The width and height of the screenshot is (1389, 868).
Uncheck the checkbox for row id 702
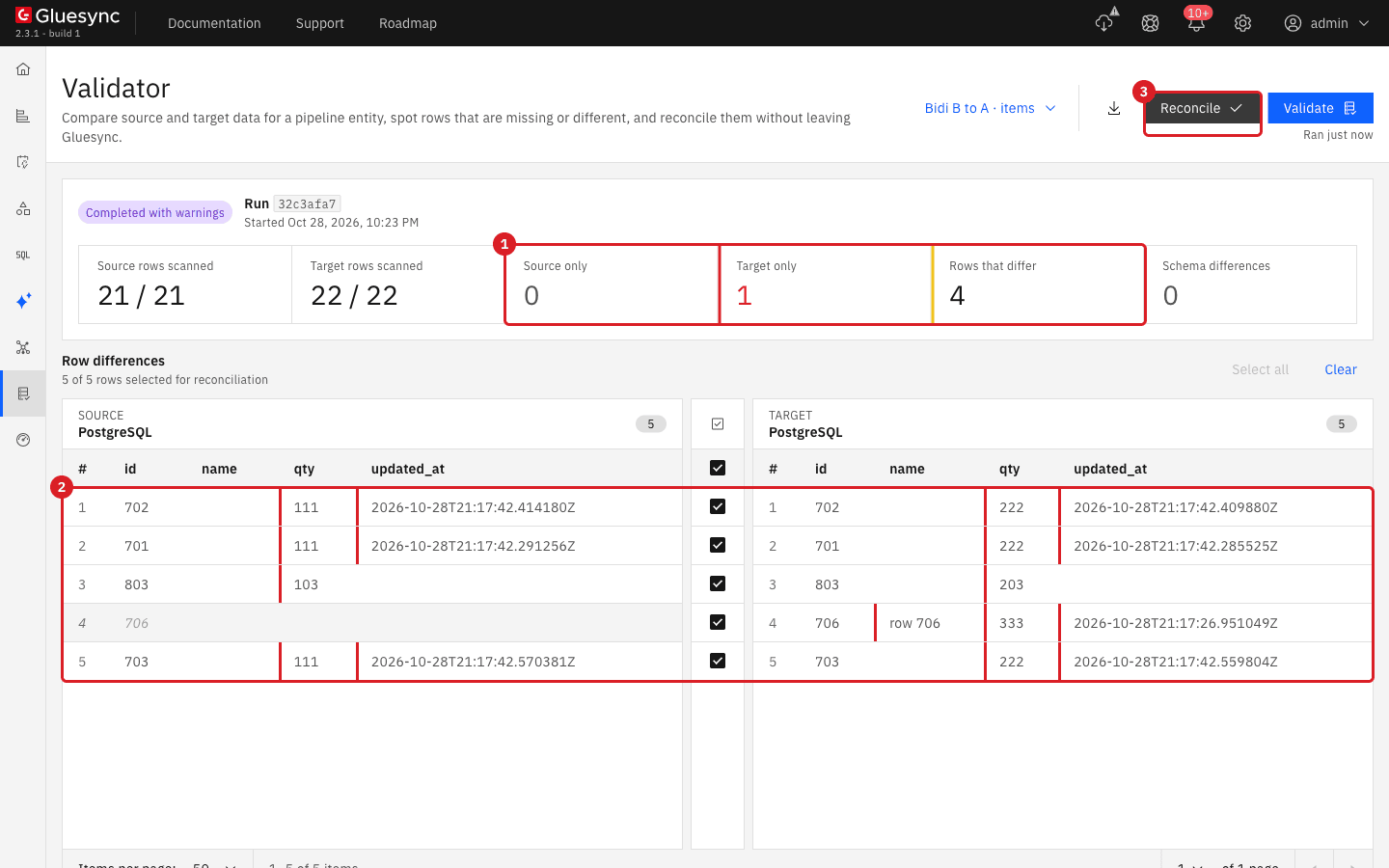click(718, 506)
